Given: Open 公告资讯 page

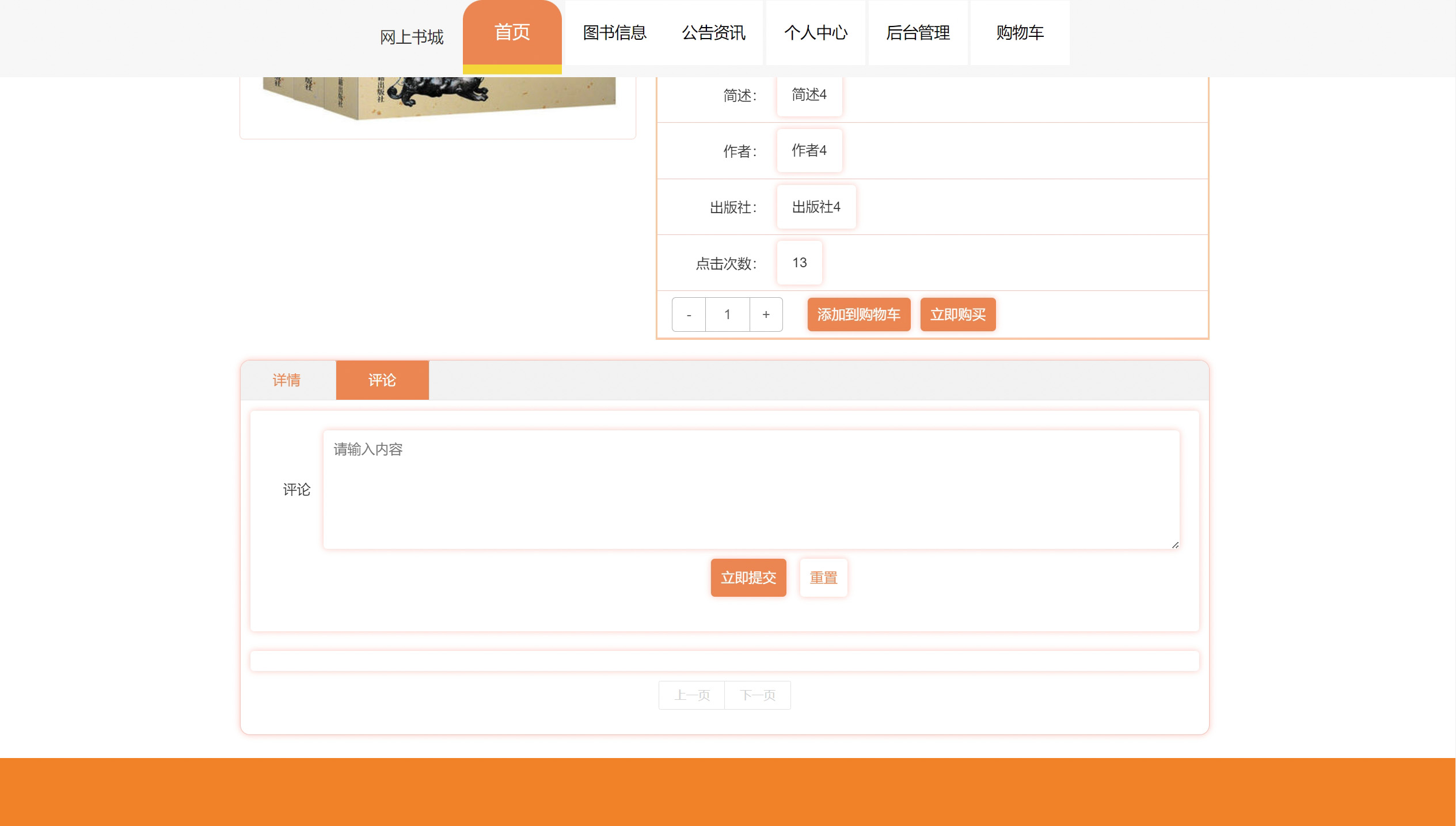Looking at the screenshot, I should pos(713,33).
